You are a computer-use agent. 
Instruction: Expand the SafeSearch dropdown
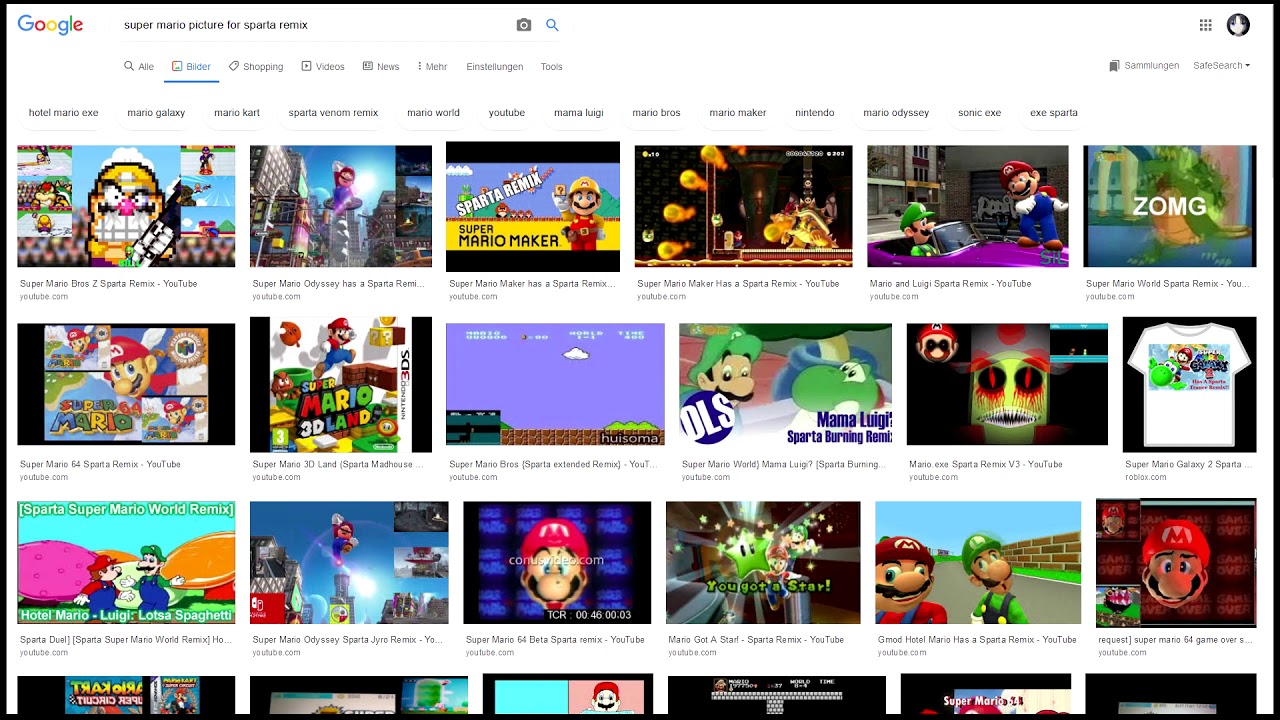pos(1221,66)
